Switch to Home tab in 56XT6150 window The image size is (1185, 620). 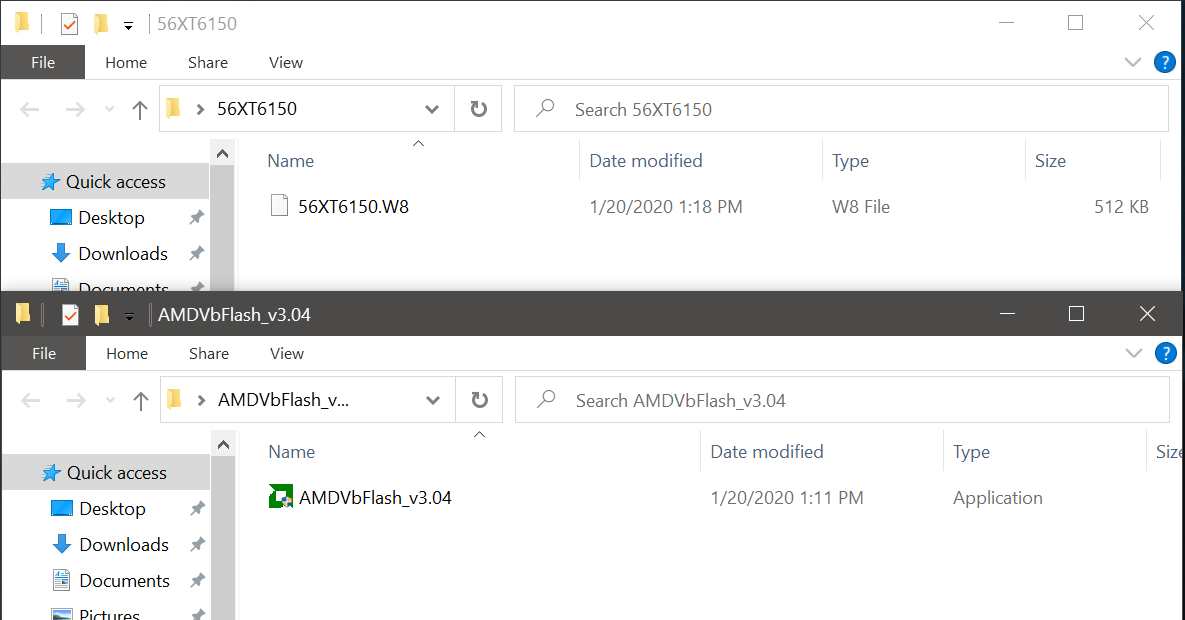click(x=126, y=62)
